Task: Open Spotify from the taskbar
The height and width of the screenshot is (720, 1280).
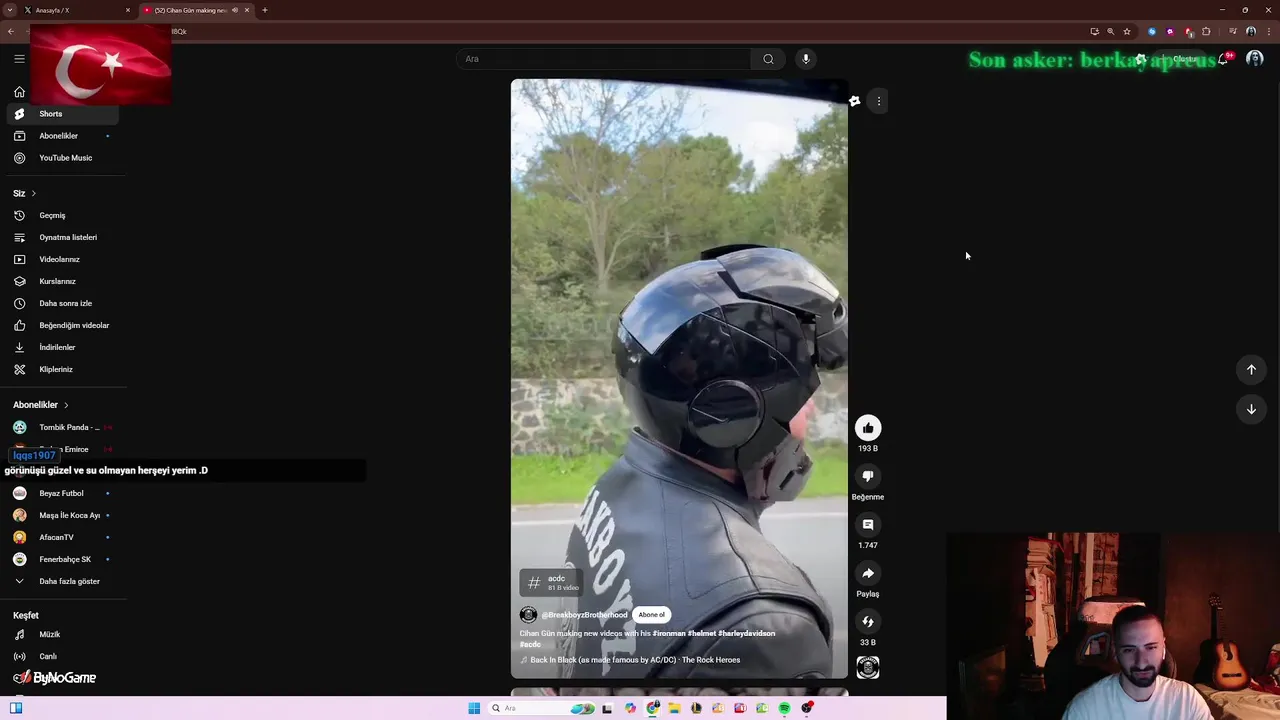Action: [784, 708]
